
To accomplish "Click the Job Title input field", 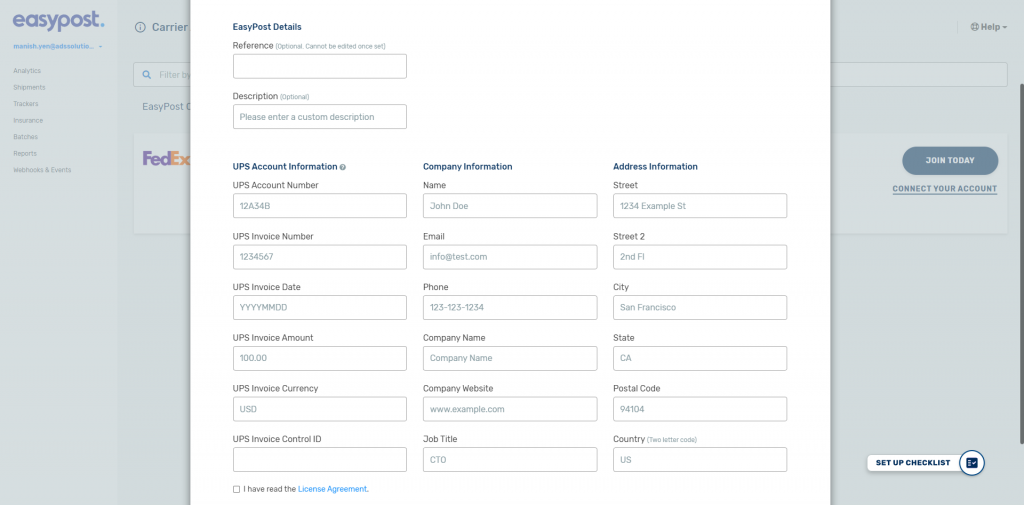I will pos(510,460).
